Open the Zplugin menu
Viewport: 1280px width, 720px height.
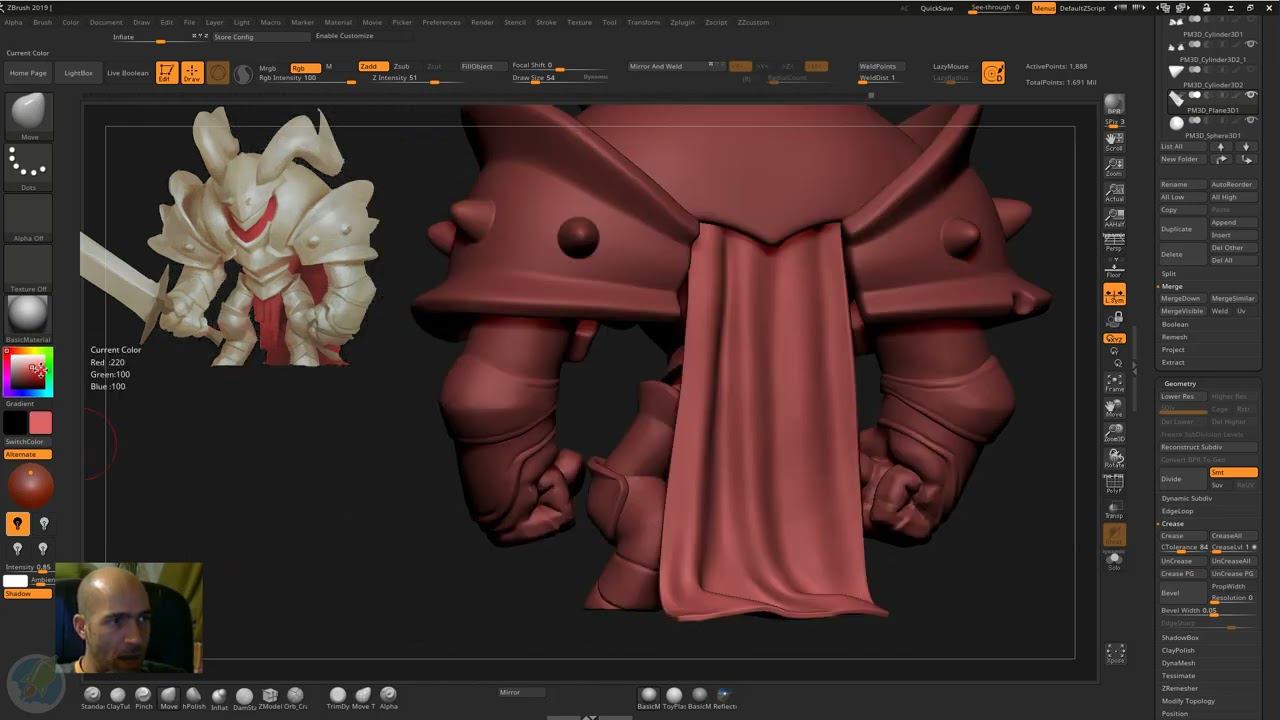(682, 22)
